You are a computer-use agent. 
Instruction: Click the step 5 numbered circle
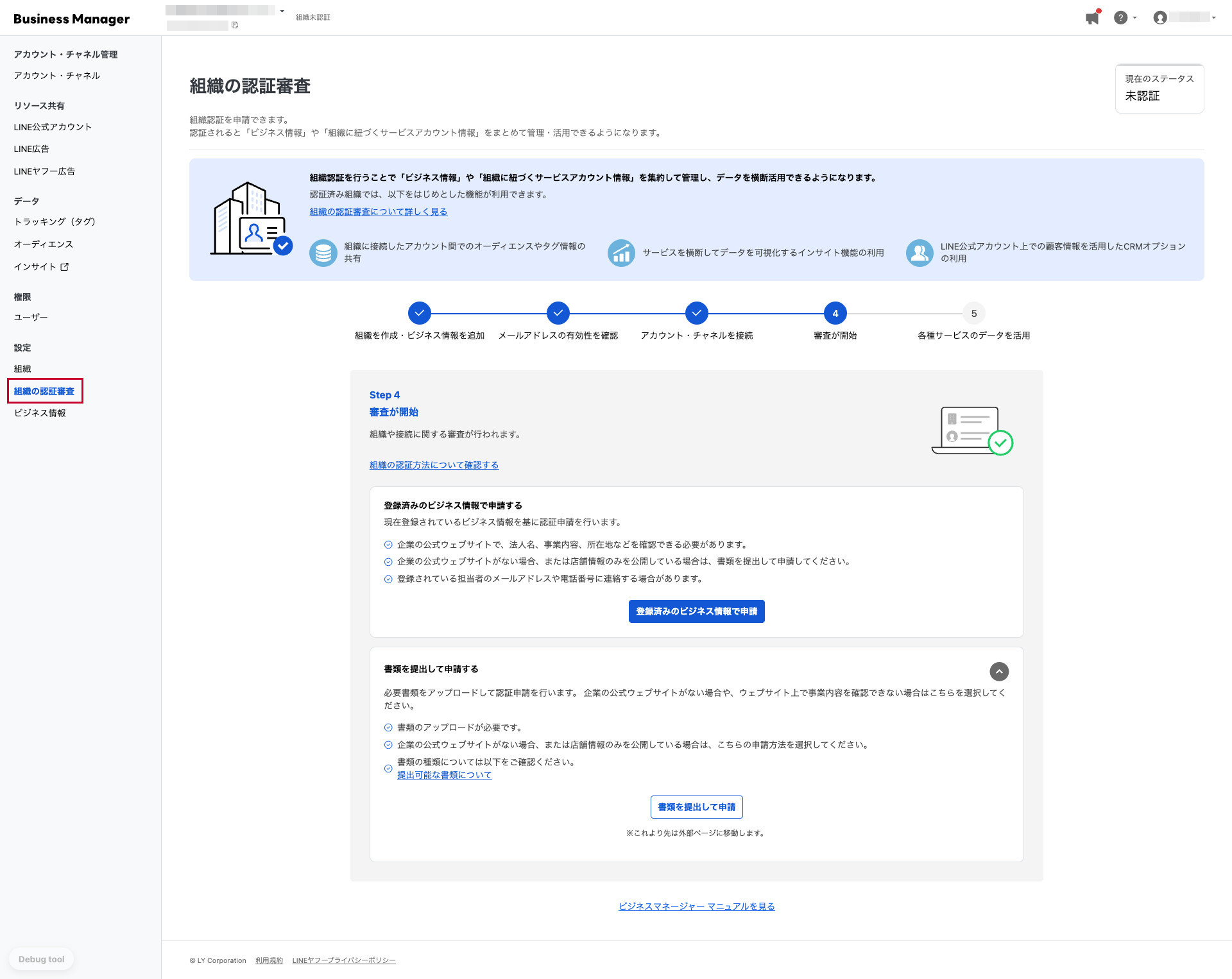click(974, 313)
